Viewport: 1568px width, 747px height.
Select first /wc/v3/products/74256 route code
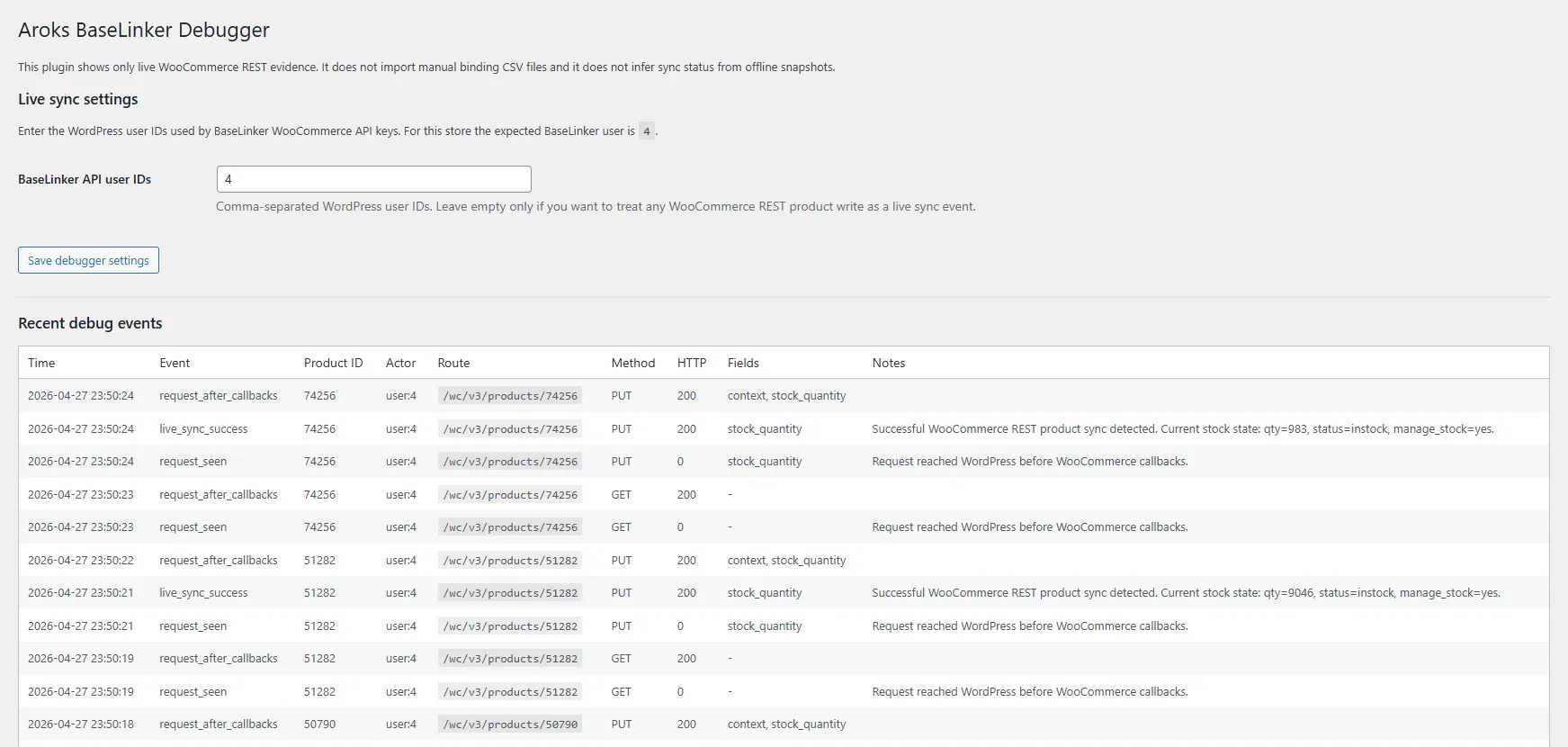[x=510, y=396]
